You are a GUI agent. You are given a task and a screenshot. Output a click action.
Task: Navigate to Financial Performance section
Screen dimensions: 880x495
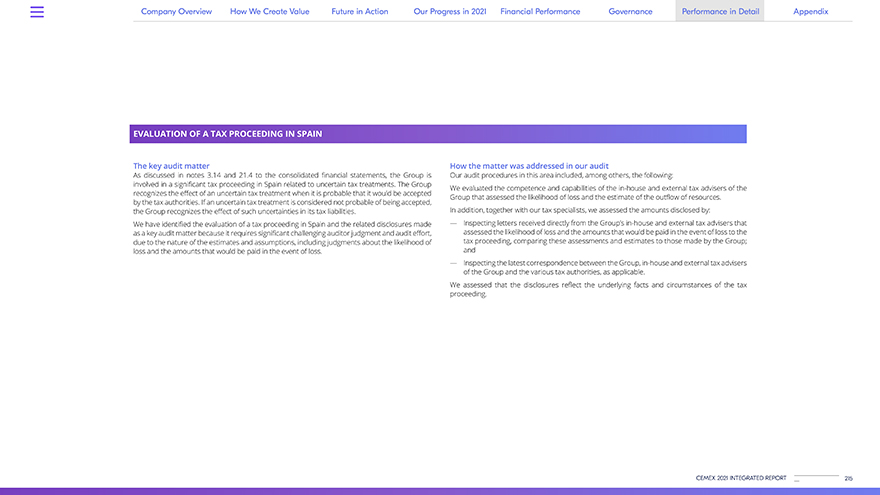[540, 12]
